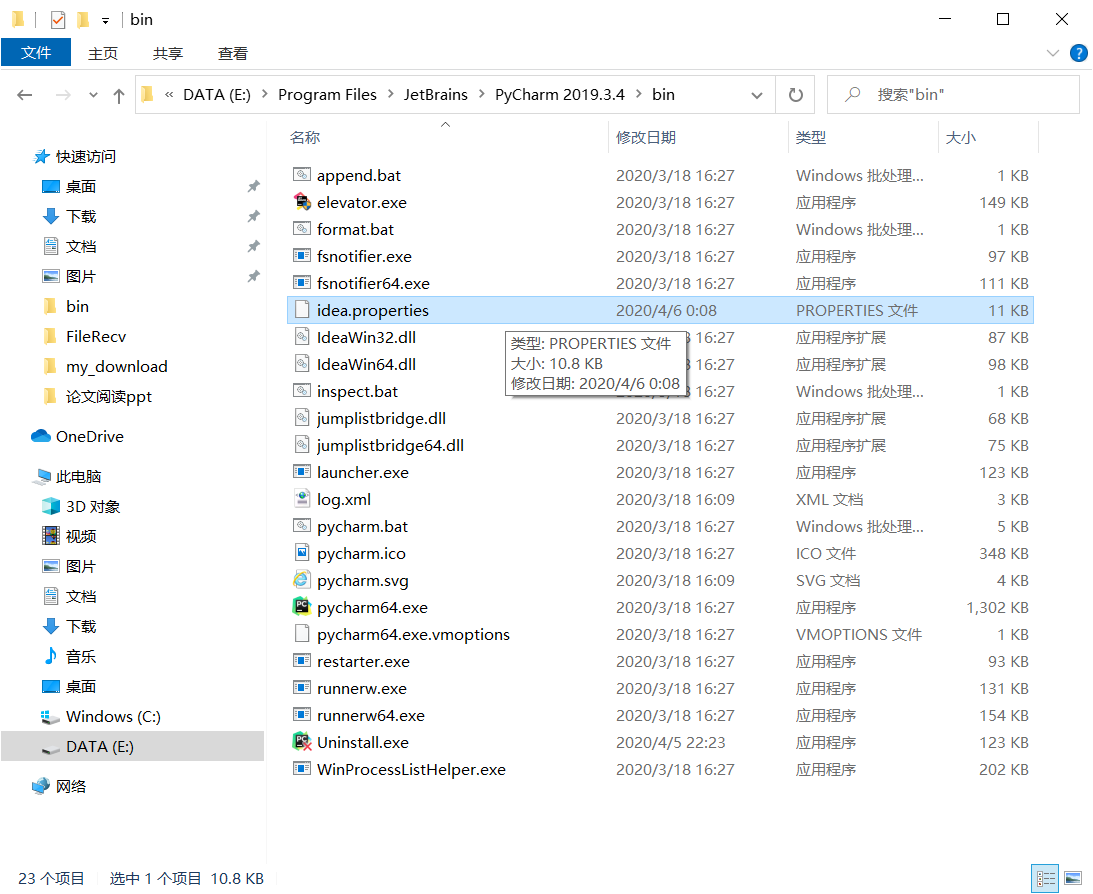Open the recent locations dropdown
1093x894 pixels.
(x=93, y=95)
